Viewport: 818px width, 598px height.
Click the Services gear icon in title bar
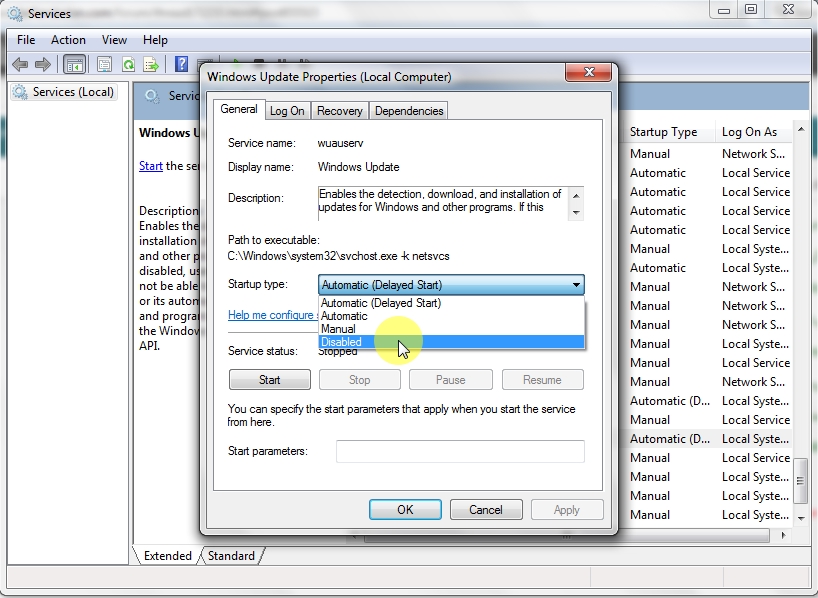point(16,13)
